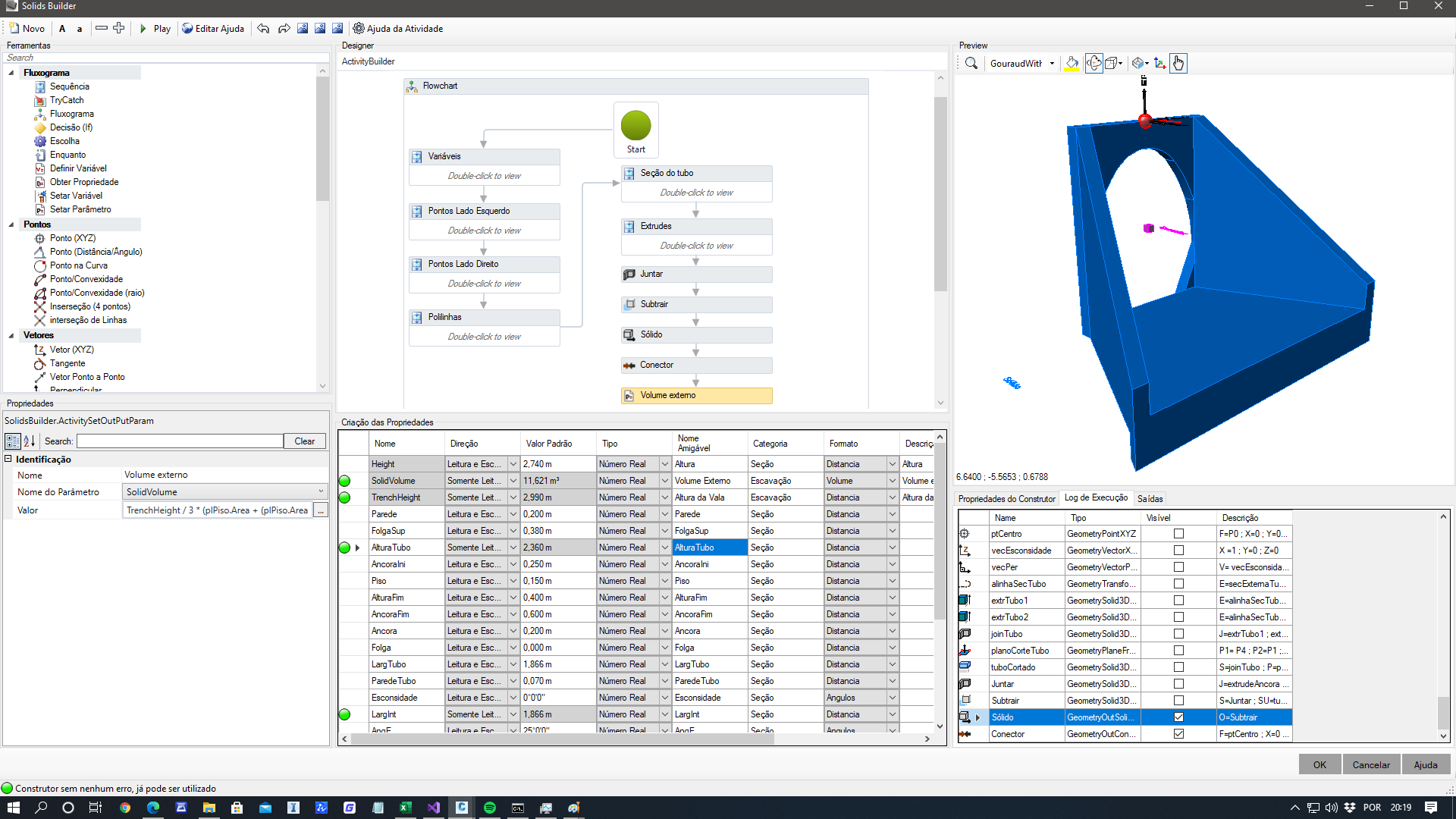Click the plus expand-all icon in toolbar
The width and height of the screenshot is (1456, 819).
[x=119, y=28]
